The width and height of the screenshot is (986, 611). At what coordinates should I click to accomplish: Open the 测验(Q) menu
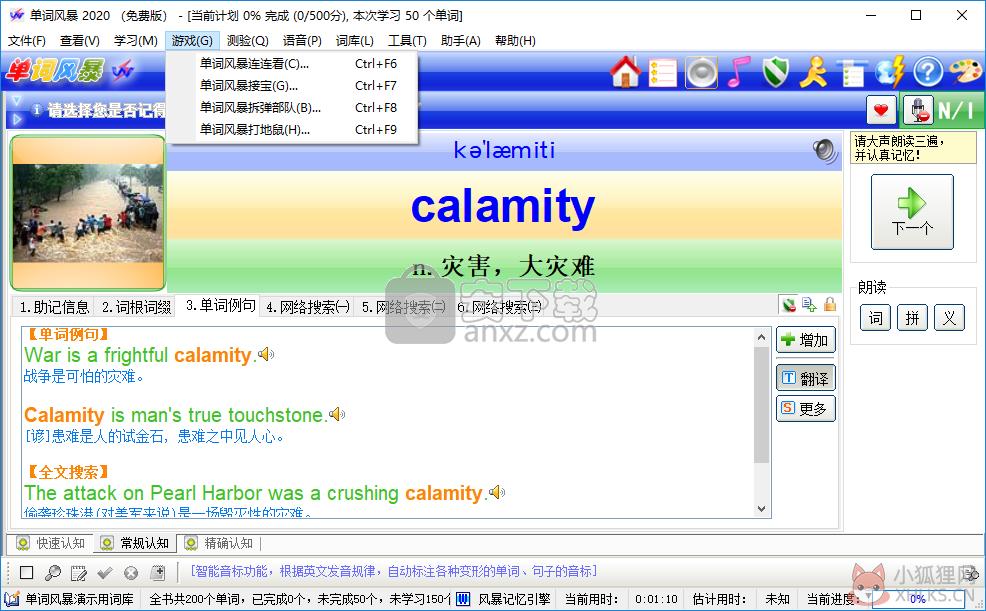pyautogui.click(x=248, y=41)
